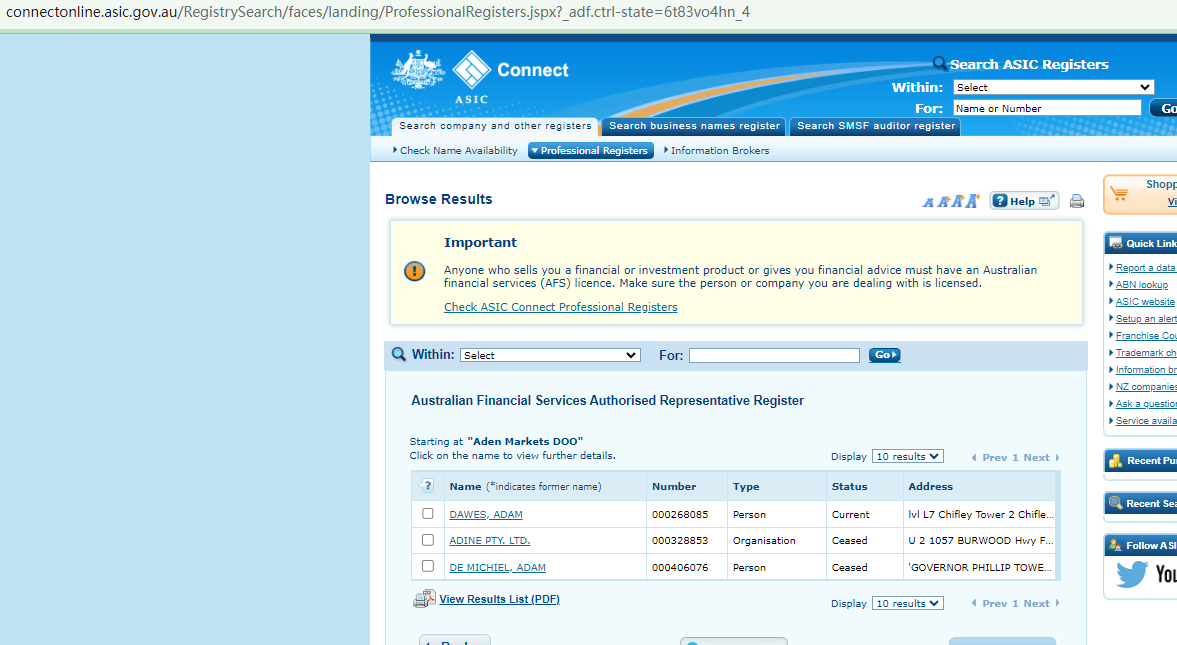
Task: Switch to Search business names register tab
Action: coord(694,126)
